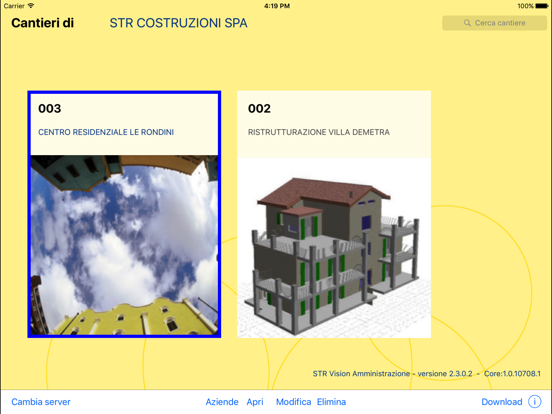Tap the STR COSTRUZIONI SPA company name
The height and width of the screenshot is (414, 552).
click(178, 23)
